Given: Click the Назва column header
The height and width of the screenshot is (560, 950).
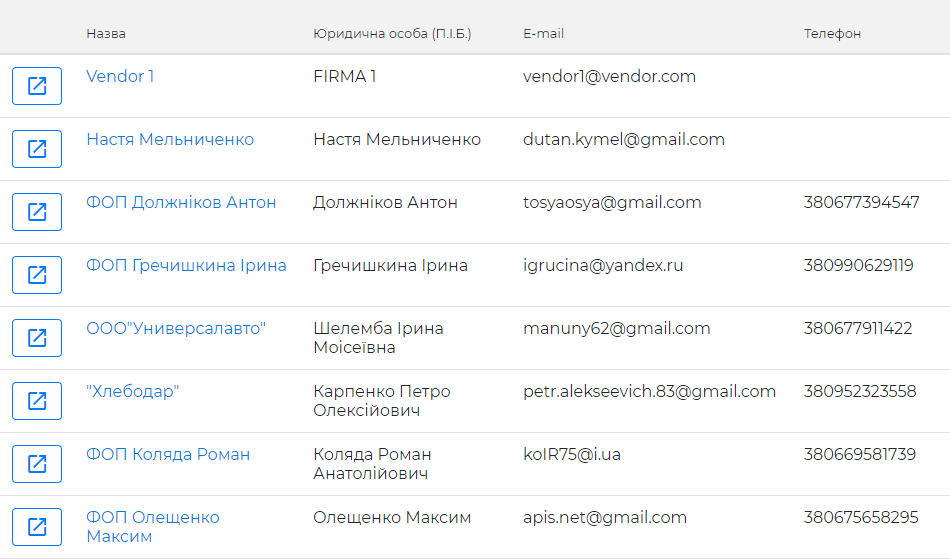Looking at the screenshot, I should (x=106, y=34).
